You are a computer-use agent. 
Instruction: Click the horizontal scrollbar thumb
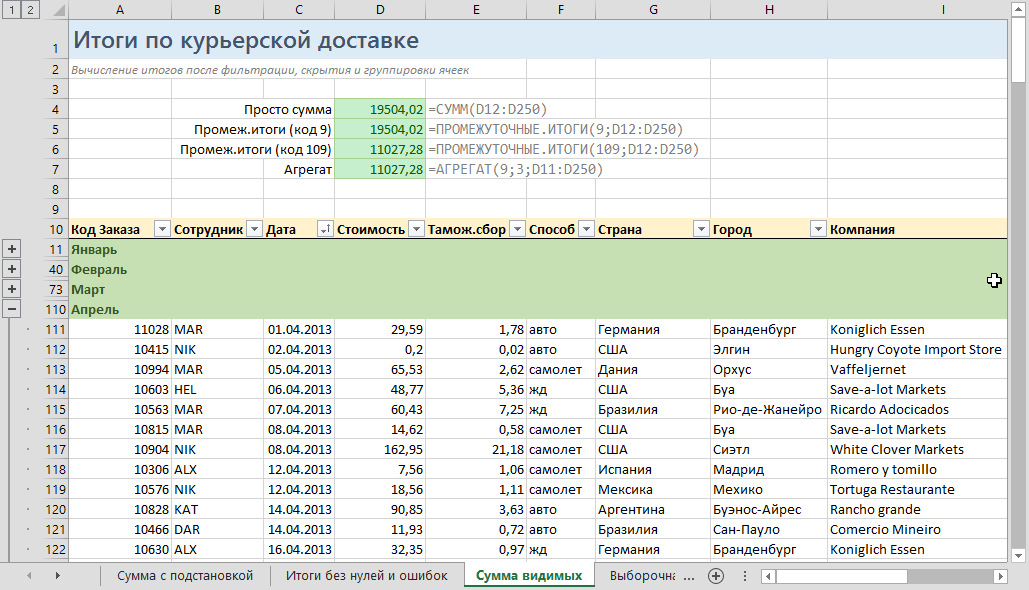click(841, 576)
